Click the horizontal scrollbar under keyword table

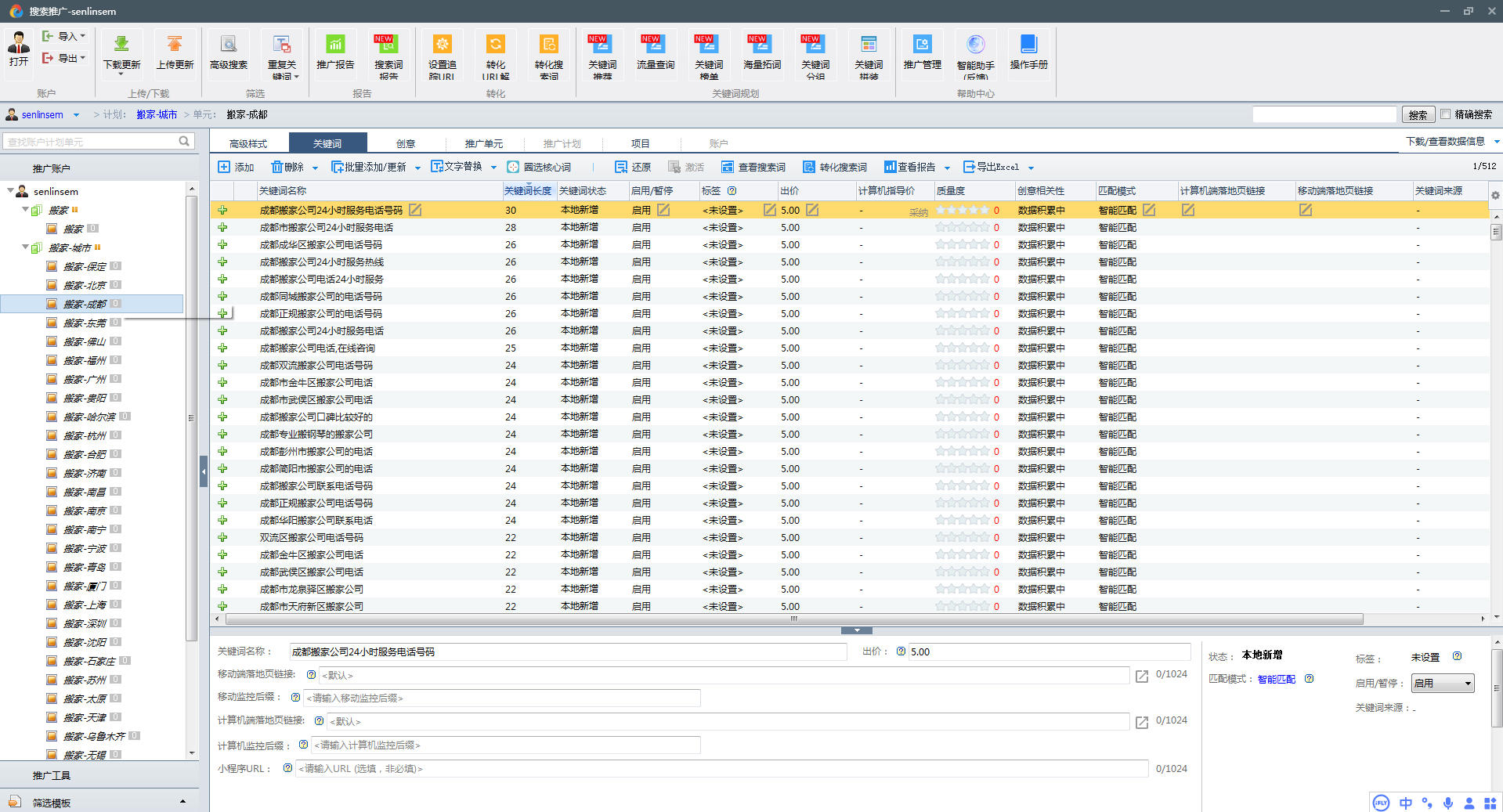(x=794, y=619)
